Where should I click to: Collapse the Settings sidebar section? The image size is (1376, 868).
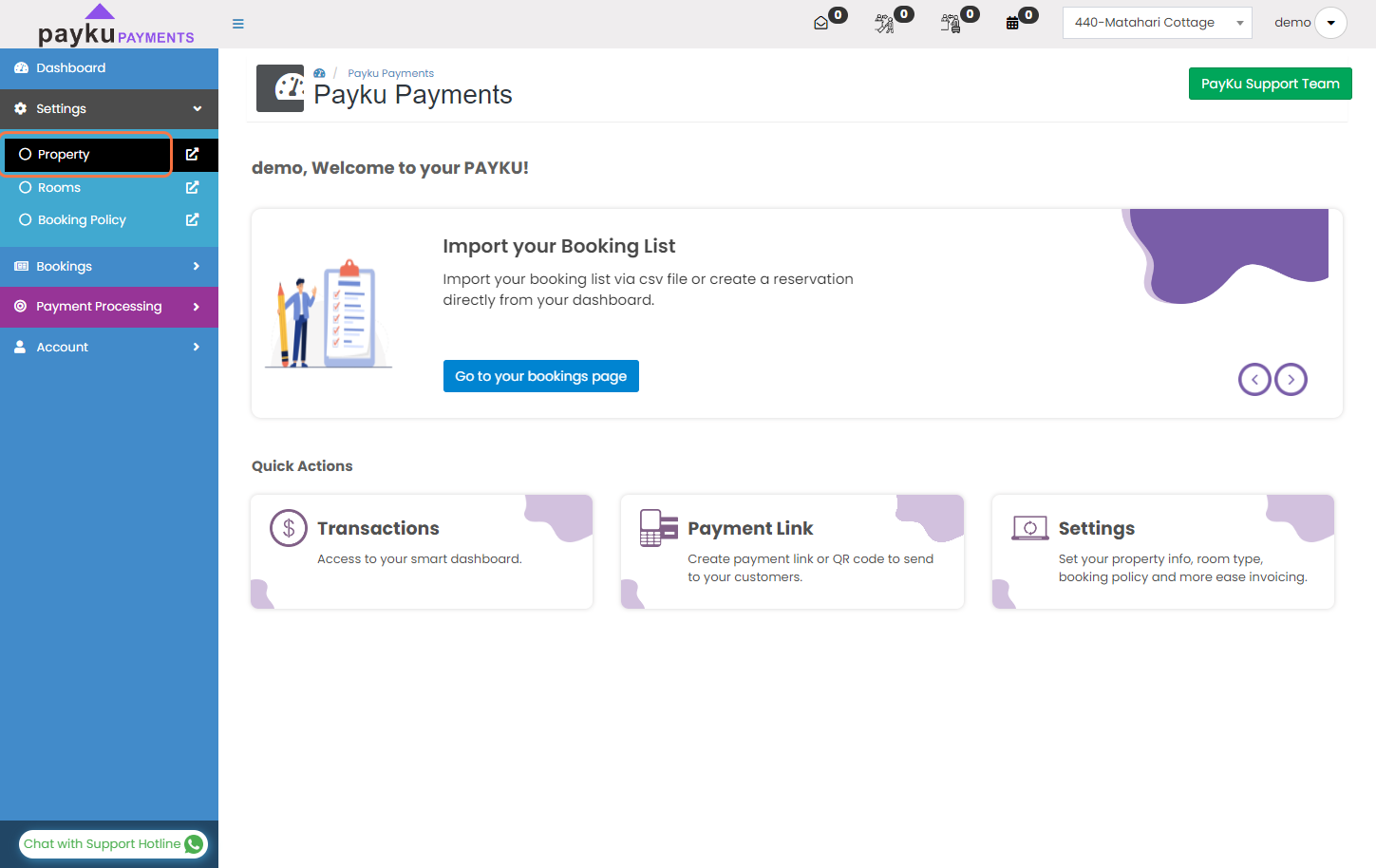(109, 109)
